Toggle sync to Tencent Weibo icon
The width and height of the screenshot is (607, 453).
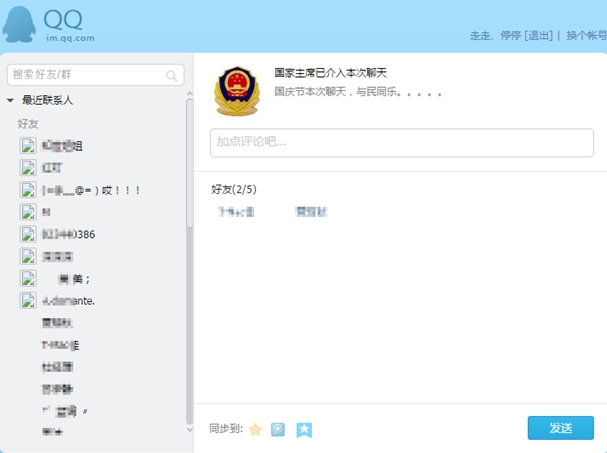click(278, 429)
